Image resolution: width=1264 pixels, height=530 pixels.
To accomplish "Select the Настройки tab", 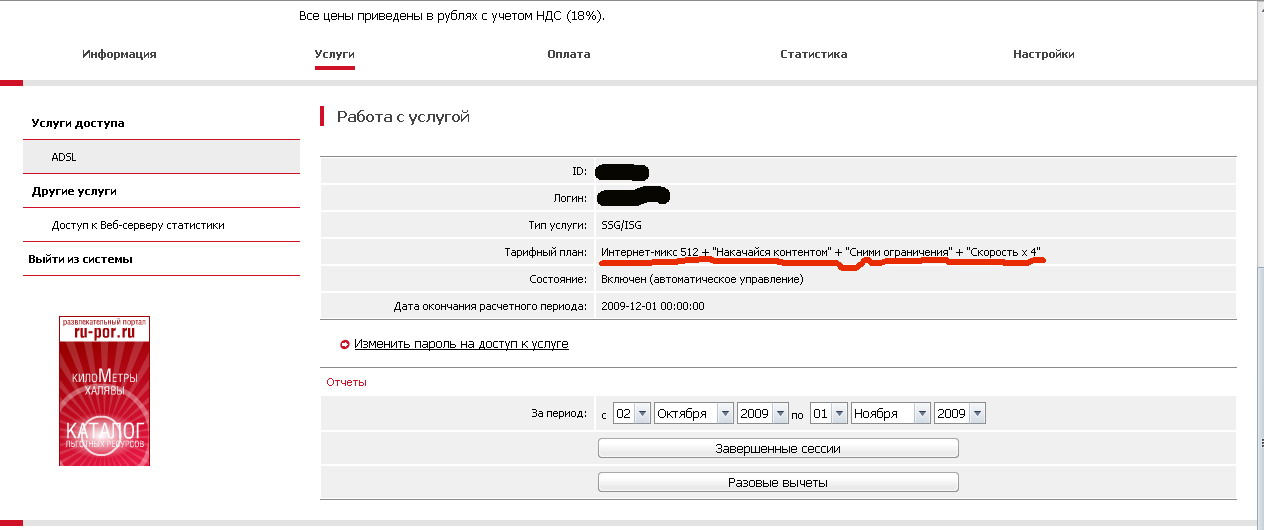I will click(1043, 54).
